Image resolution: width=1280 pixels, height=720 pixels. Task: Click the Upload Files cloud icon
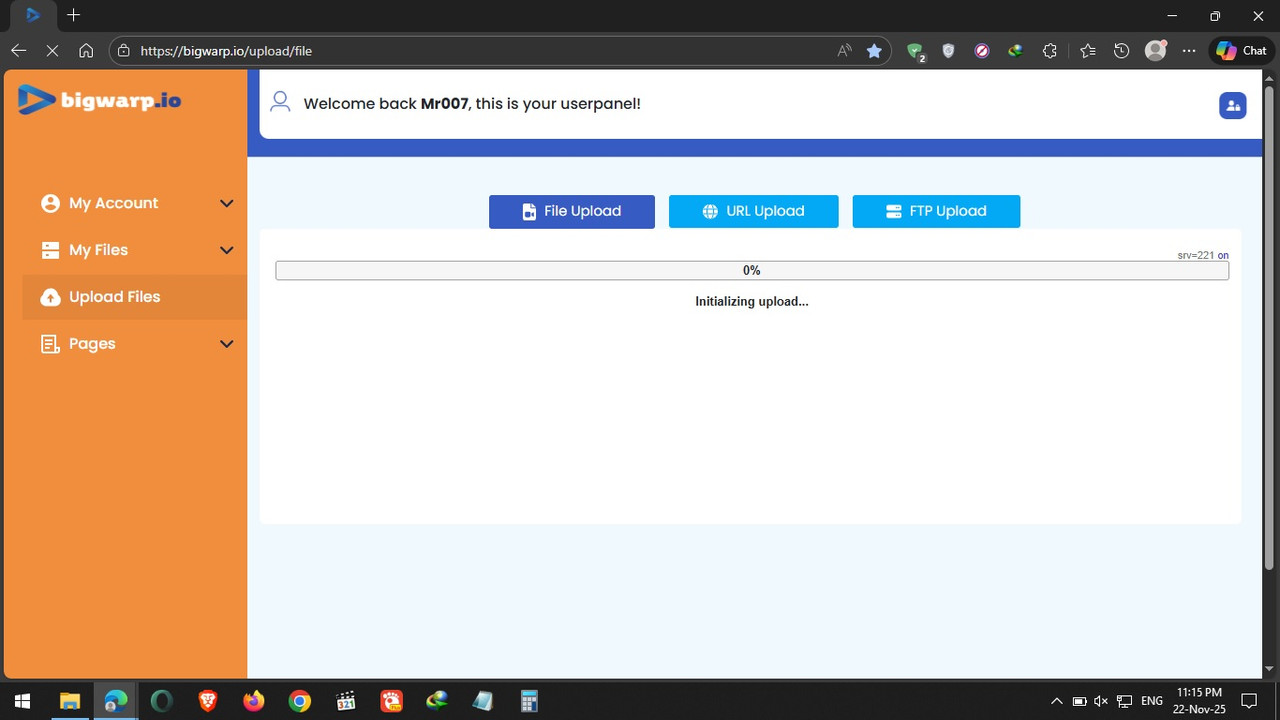pyautogui.click(x=50, y=297)
